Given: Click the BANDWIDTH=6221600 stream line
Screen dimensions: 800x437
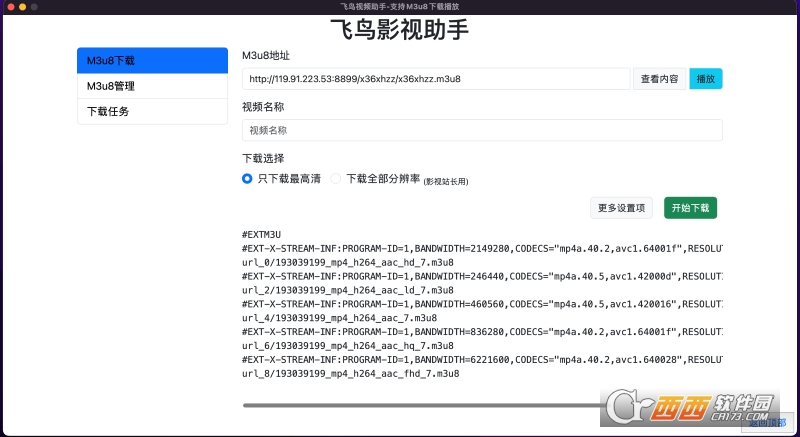Looking at the screenshot, I should pyautogui.click(x=482, y=359).
